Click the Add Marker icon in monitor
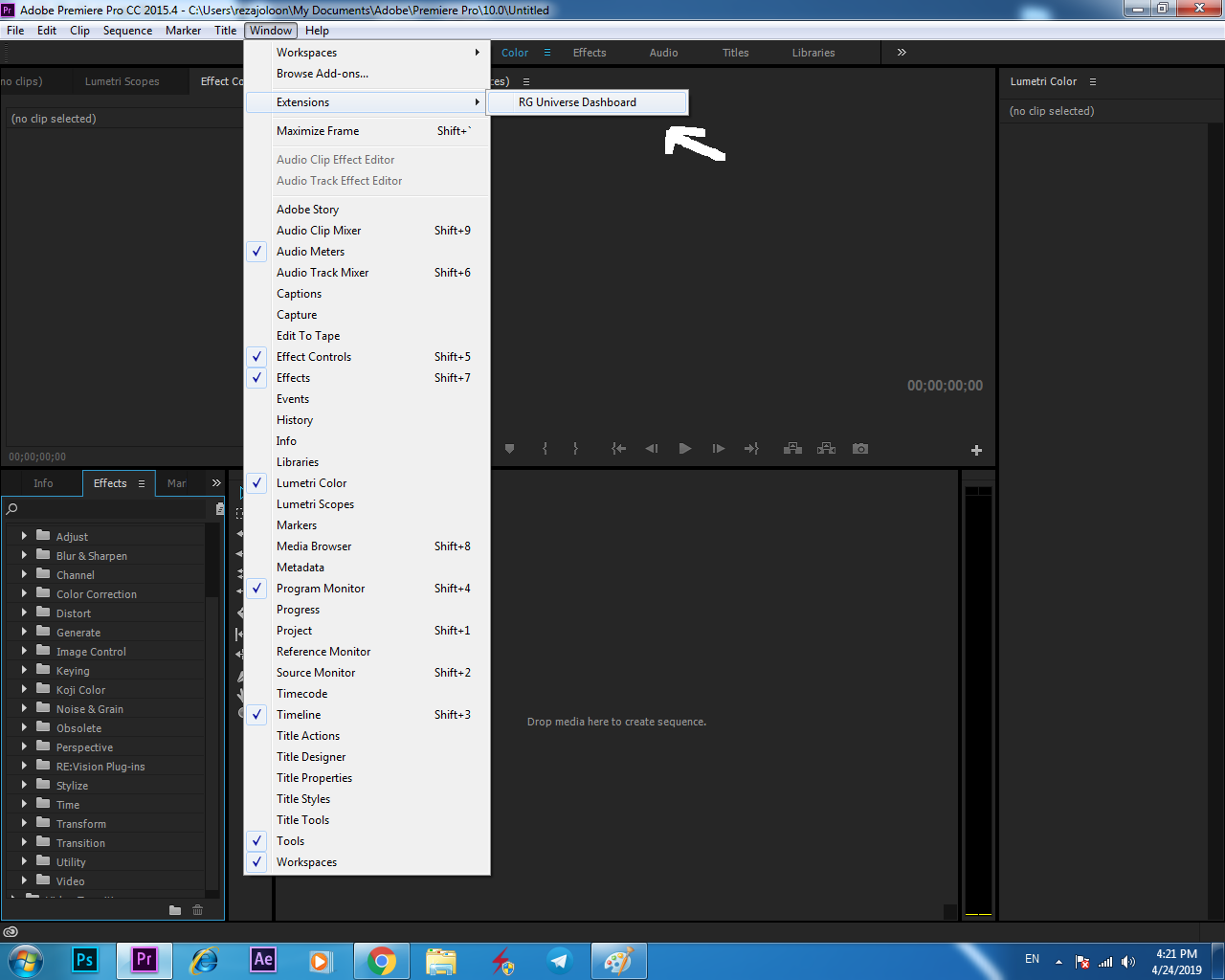This screenshot has width=1225, height=980. 510,449
